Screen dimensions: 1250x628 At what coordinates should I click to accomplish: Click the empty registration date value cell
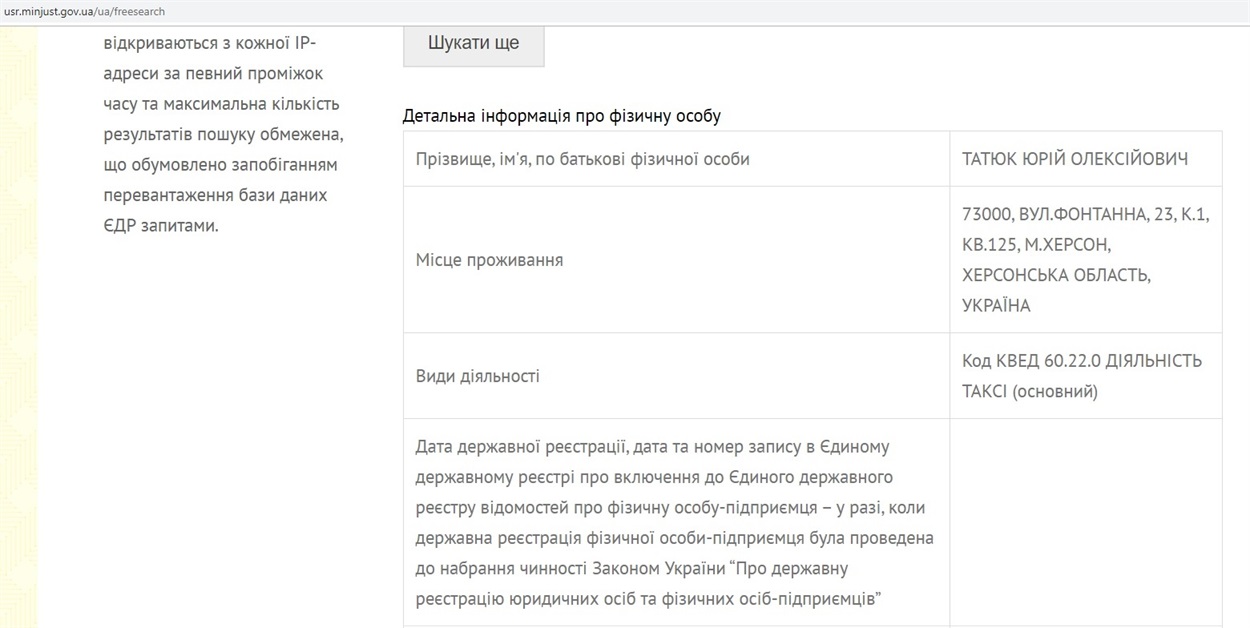point(1085,522)
